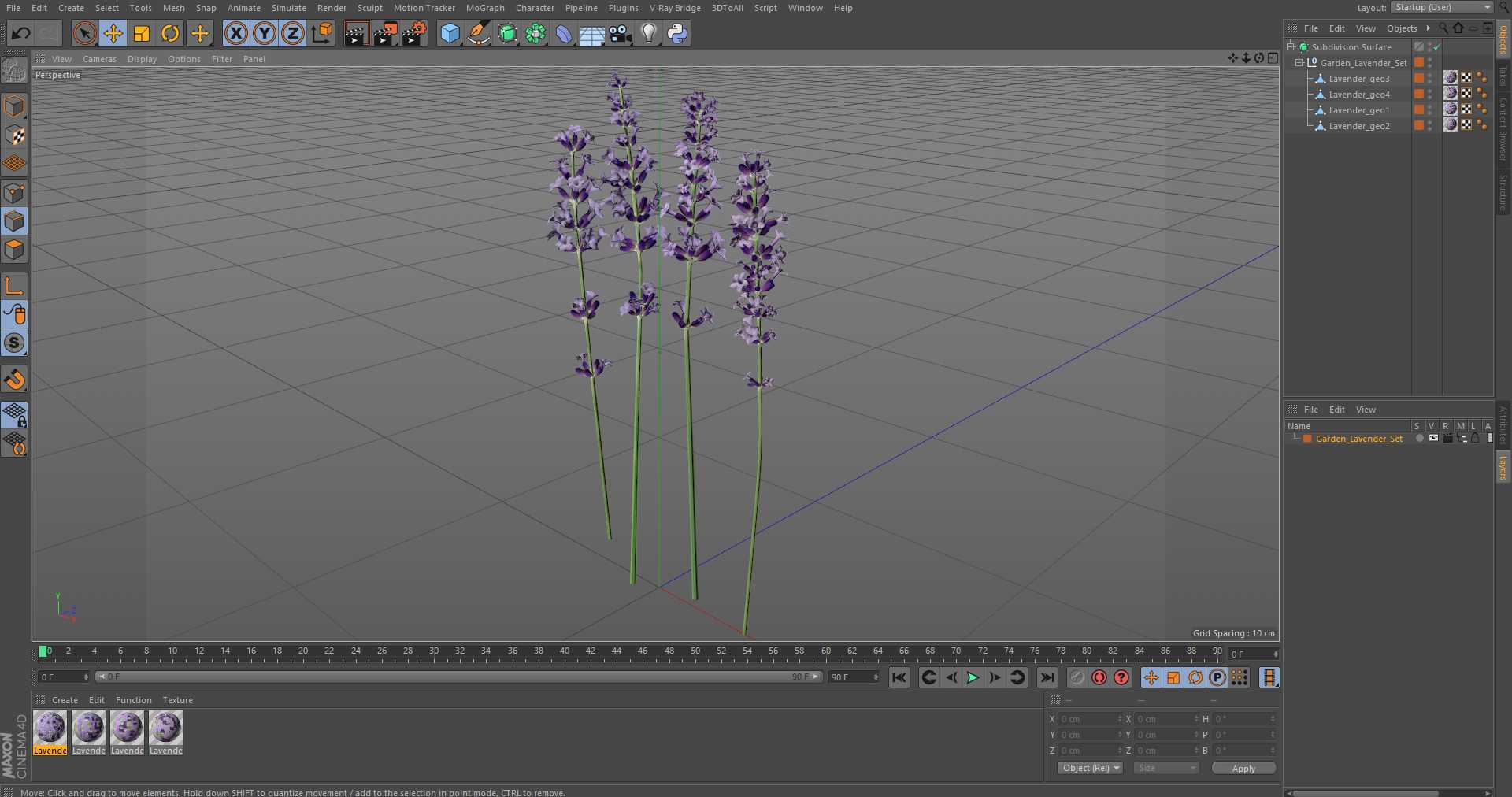The image size is (1512, 797).
Task: Click X position input field
Action: [1091, 719]
